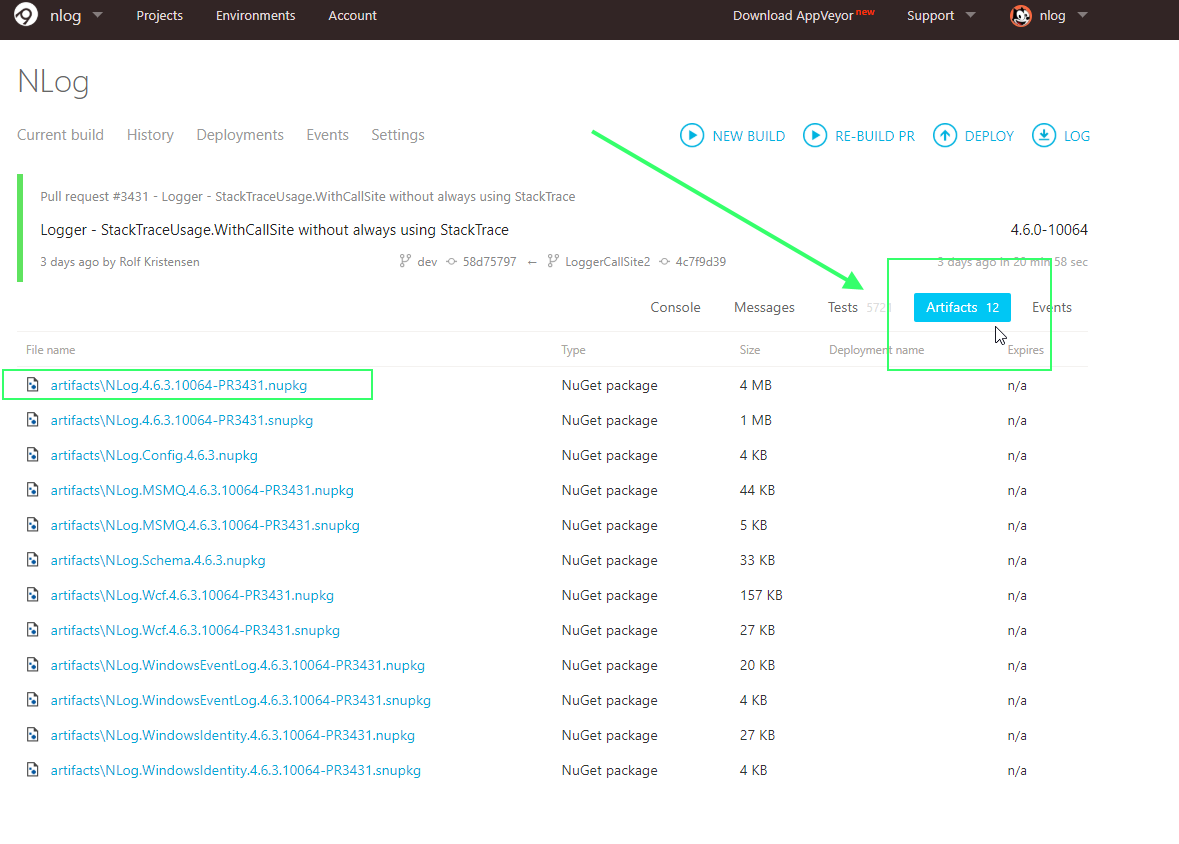Viewport: 1179px width, 844px height.
Task: Click the dev branch icon
Action: click(405, 261)
